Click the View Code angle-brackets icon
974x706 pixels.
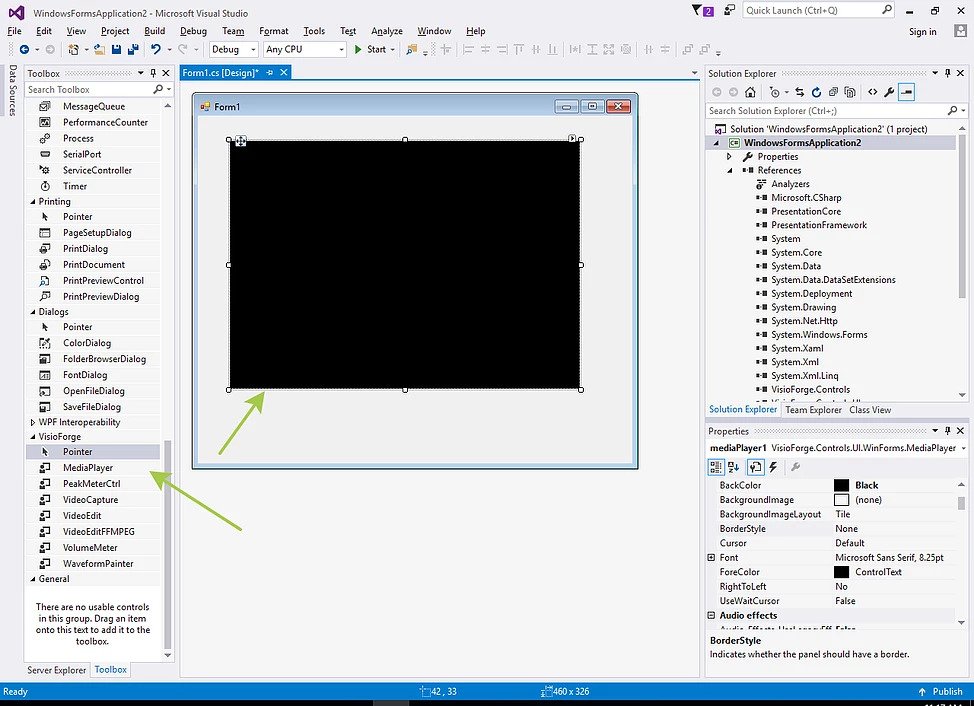[873, 92]
